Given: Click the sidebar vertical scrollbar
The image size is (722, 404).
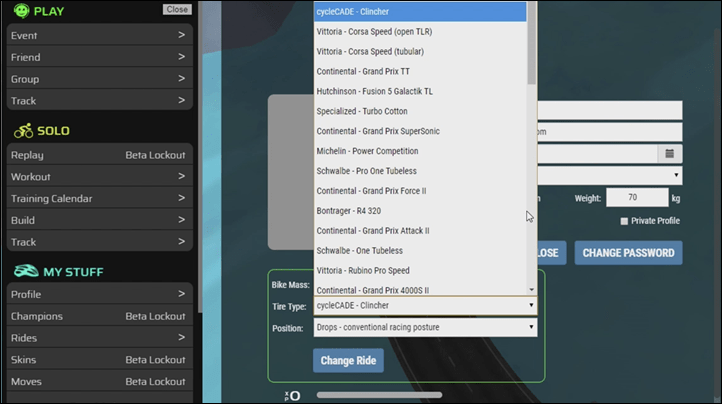Looking at the screenshot, I should coord(200,157).
